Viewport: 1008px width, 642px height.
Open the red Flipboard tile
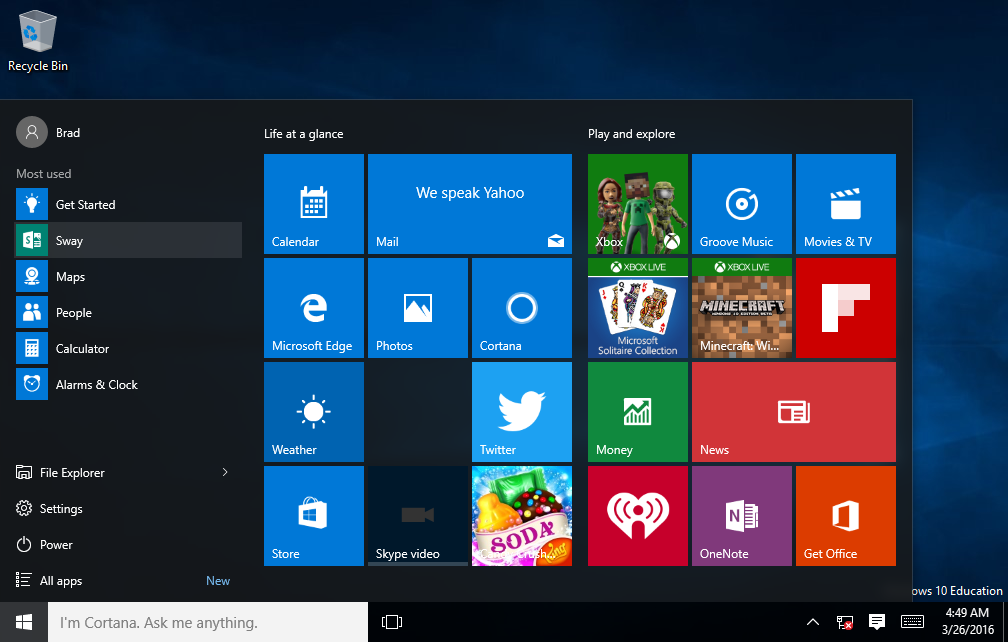846,308
